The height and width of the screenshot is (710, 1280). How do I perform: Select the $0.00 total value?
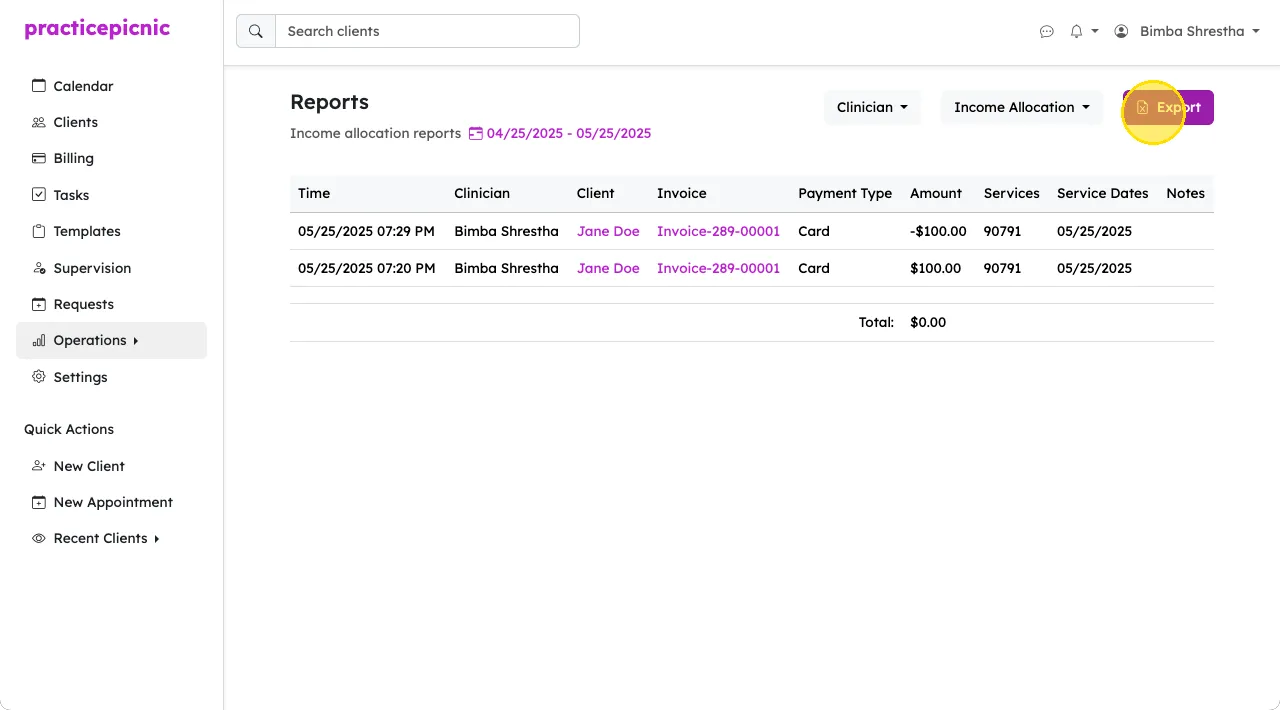(x=928, y=322)
